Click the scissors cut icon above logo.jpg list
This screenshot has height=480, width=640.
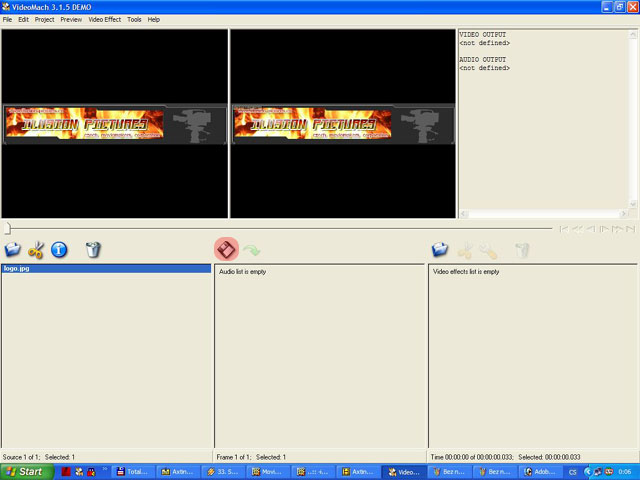pyautogui.click(x=36, y=250)
